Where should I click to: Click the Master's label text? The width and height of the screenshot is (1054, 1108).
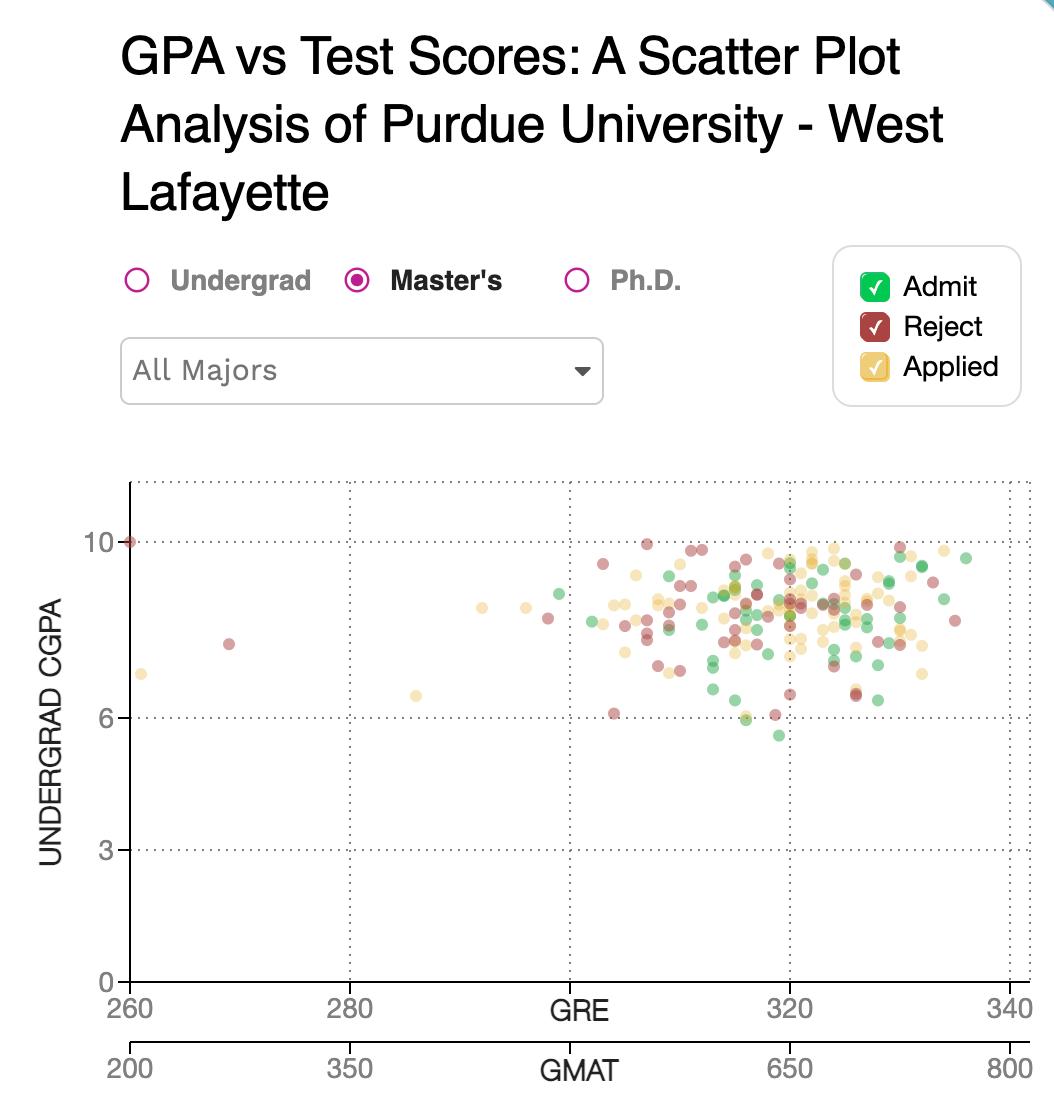[446, 280]
